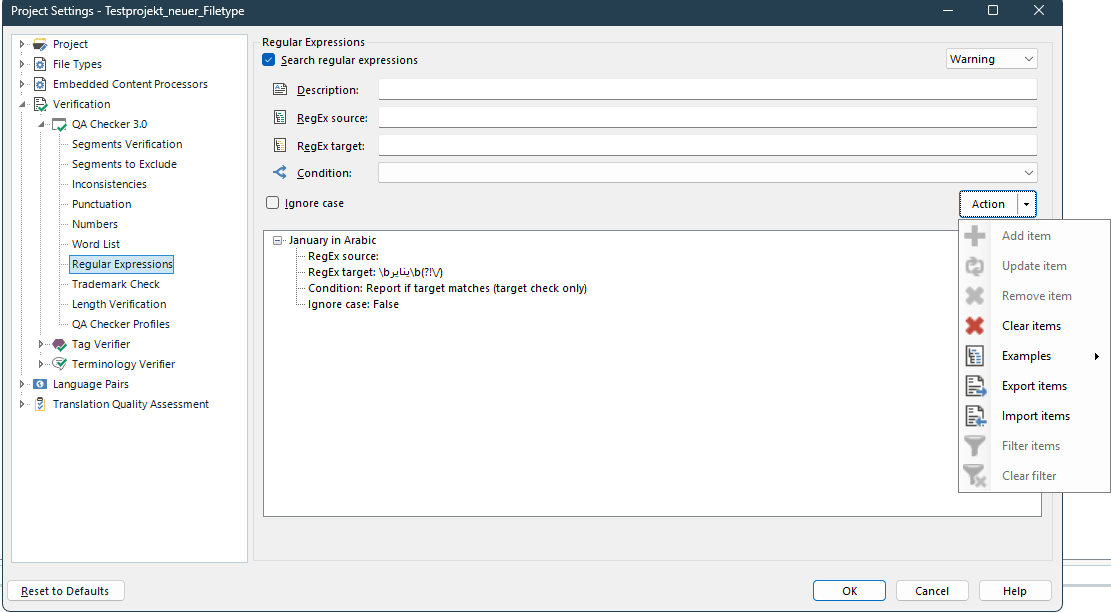Click the red Clear items icon
This screenshot has width=1111, height=613.
click(975, 325)
